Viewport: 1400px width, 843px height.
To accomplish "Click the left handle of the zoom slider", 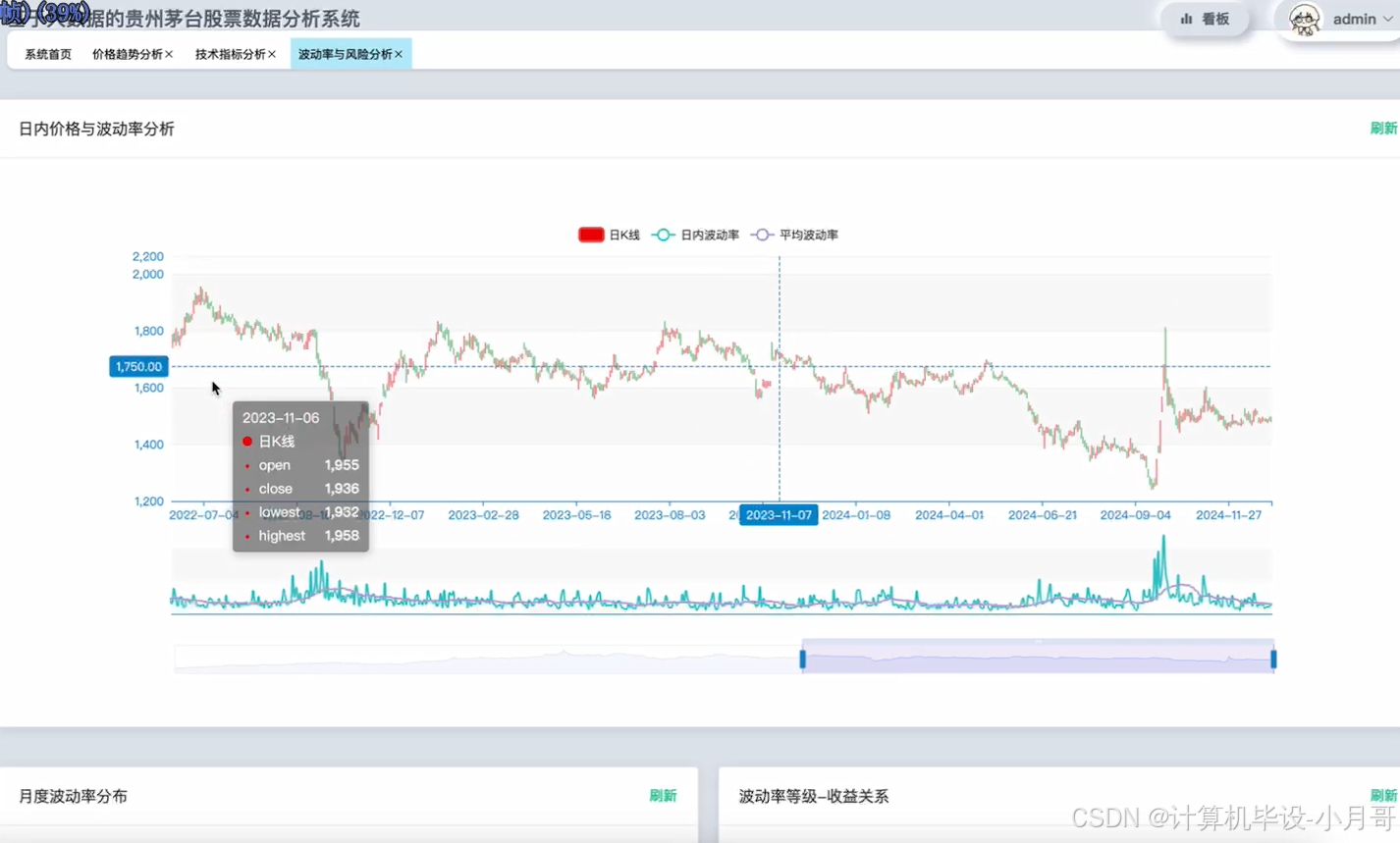I will click(x=803, y=659).
